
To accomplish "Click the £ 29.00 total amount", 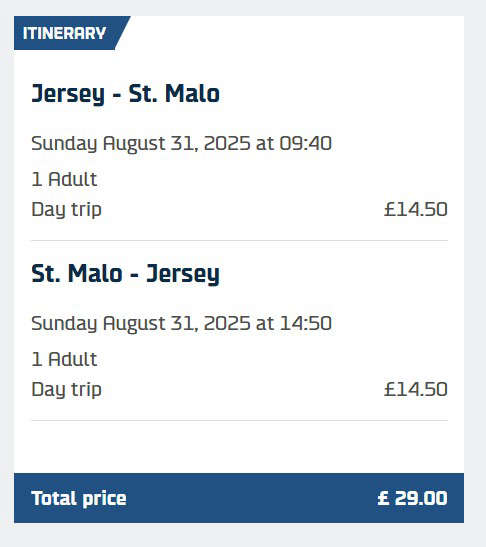I will point(412,498).
